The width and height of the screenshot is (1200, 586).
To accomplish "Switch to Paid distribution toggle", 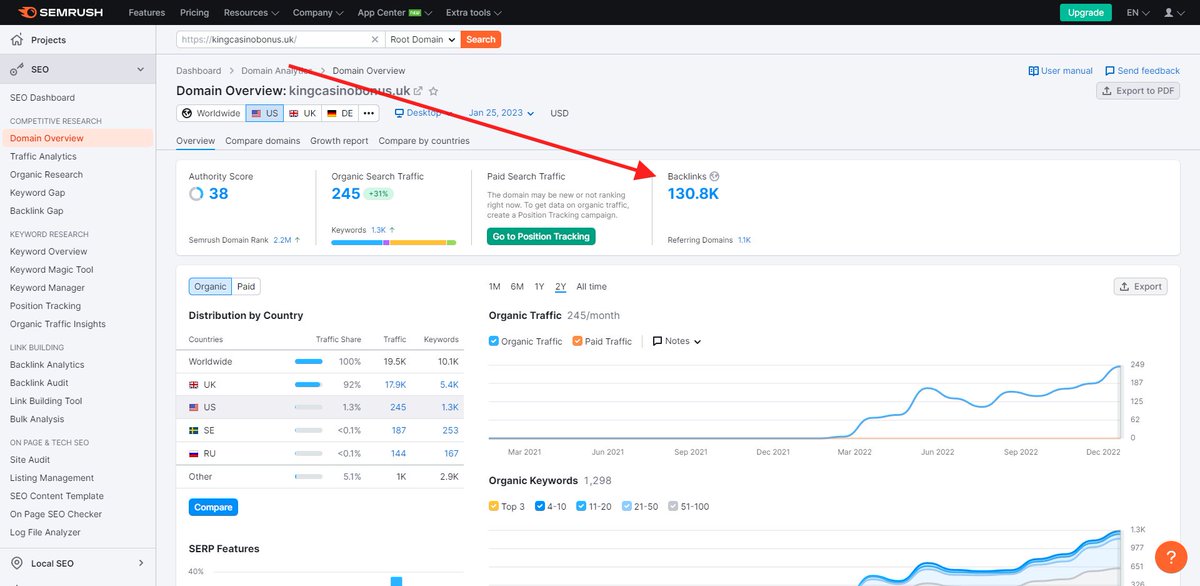I will (x=246, y=286).
